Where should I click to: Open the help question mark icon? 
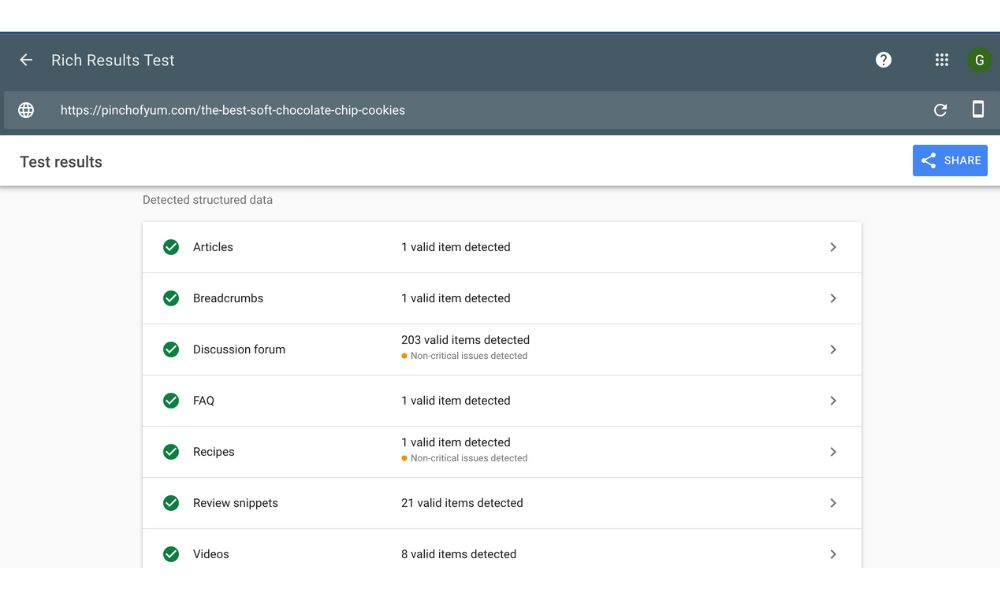click(883, 60)
